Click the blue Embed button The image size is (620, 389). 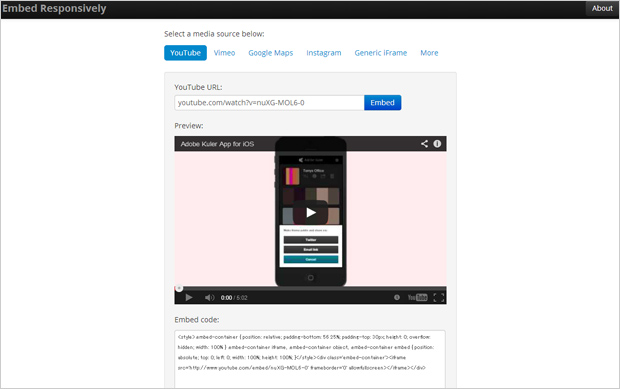382,103
